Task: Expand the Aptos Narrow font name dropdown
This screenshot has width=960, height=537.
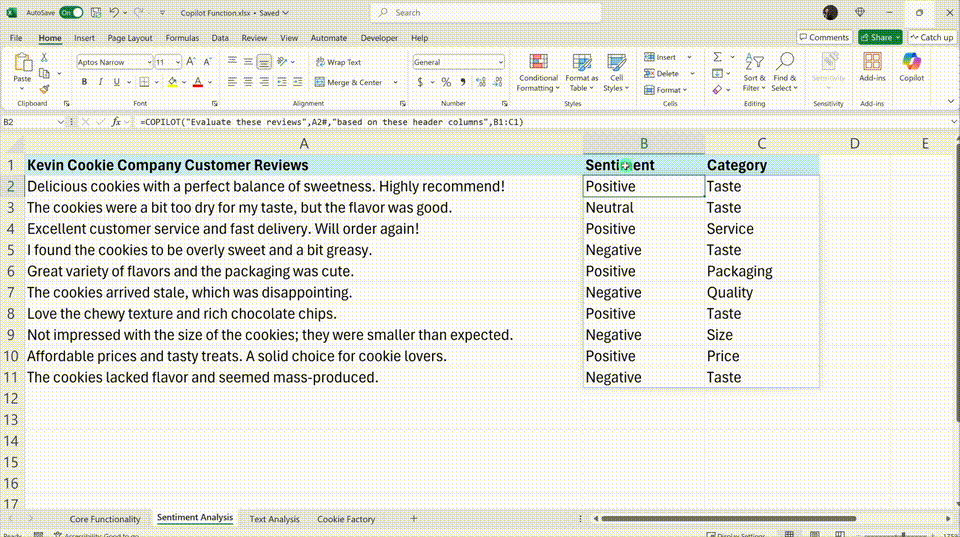Action: point(148,62)
